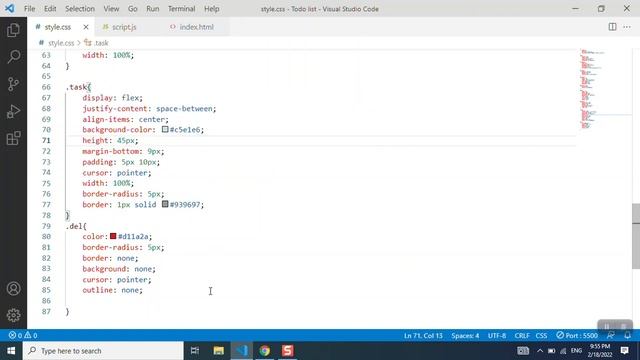Viewport: 640px width, 360px height.
Task: Open the Help menu
Action: point(211,9)
